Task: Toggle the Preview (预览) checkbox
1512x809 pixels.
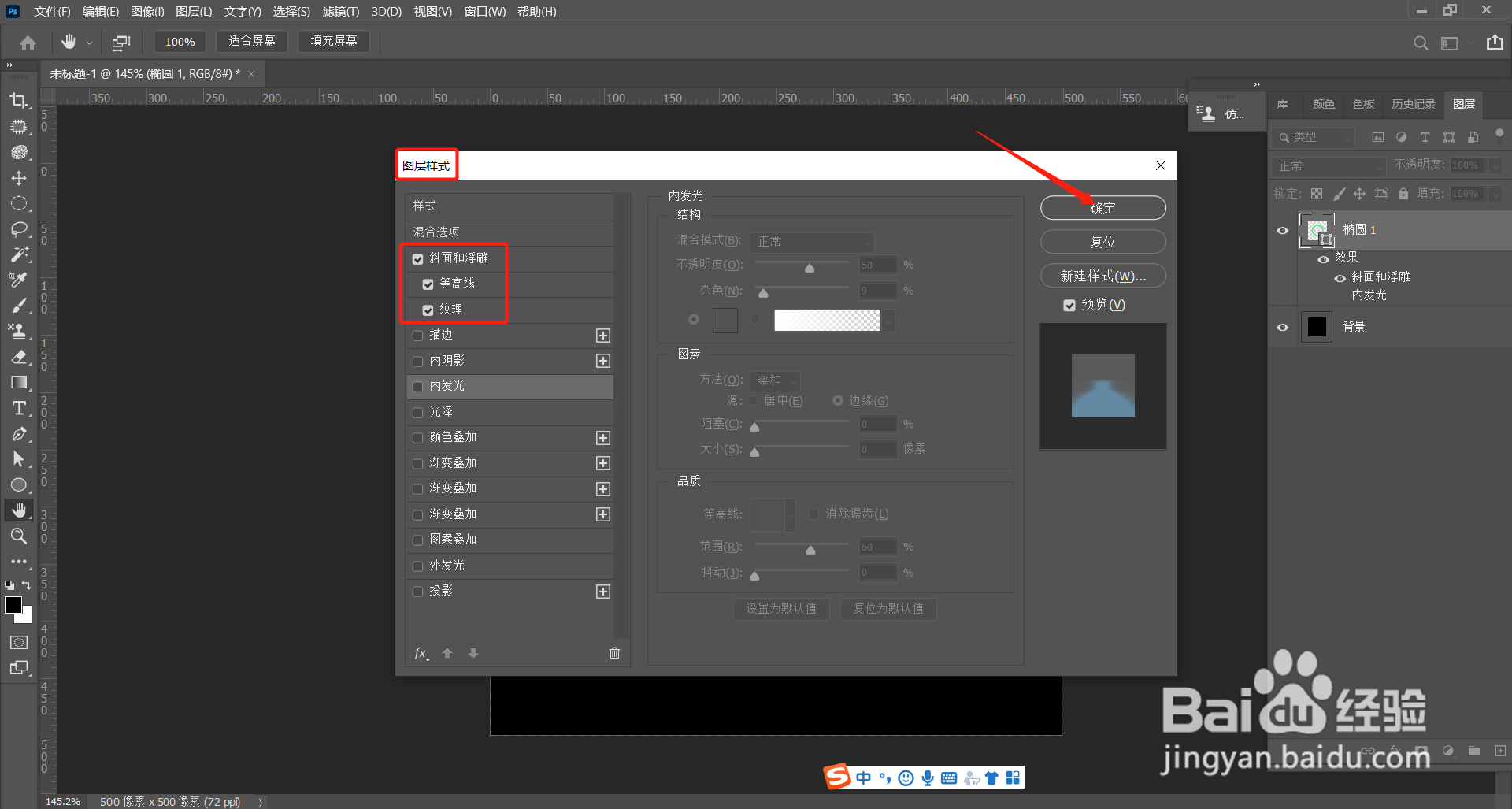Action: click(1069, 305)
